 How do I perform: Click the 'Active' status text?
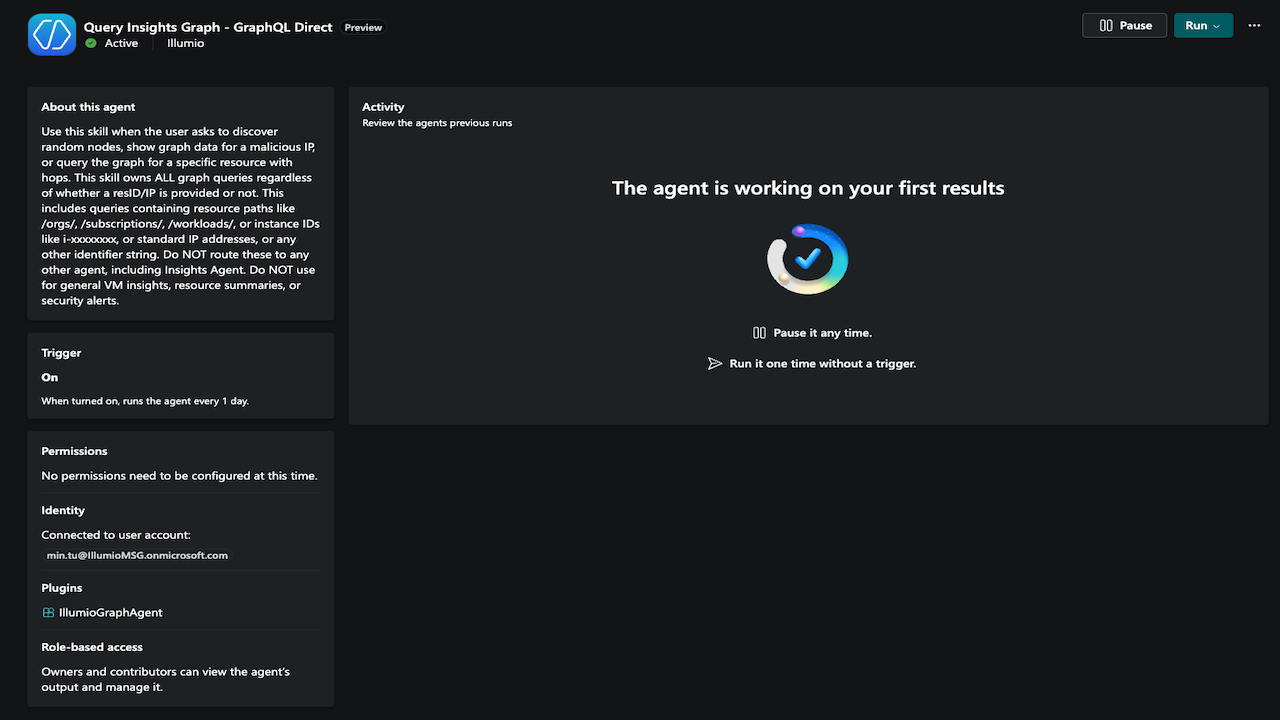click(x=121, y=44)
